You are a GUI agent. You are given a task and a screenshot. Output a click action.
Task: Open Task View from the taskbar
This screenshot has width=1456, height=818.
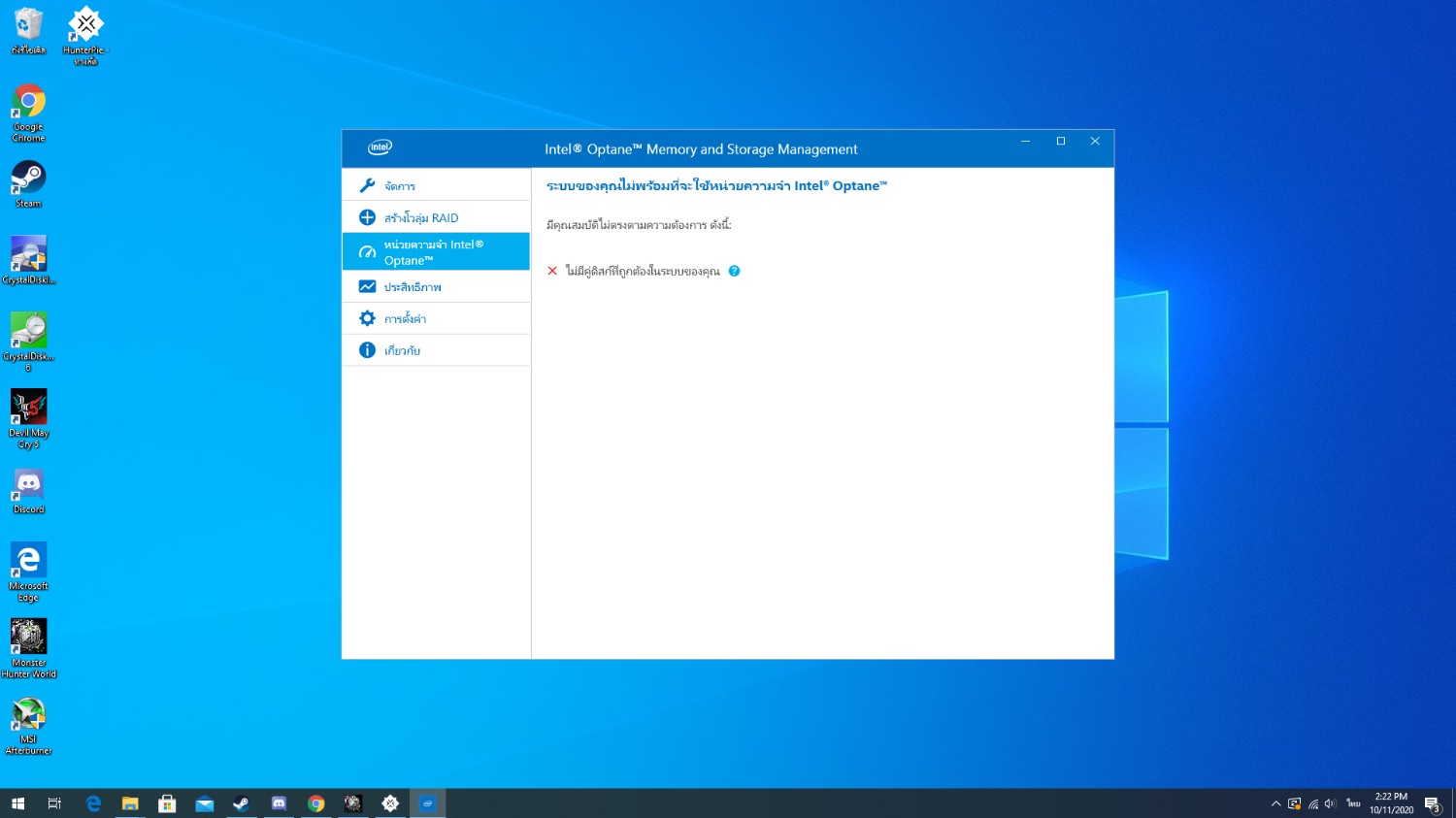(x=54, y=803)
